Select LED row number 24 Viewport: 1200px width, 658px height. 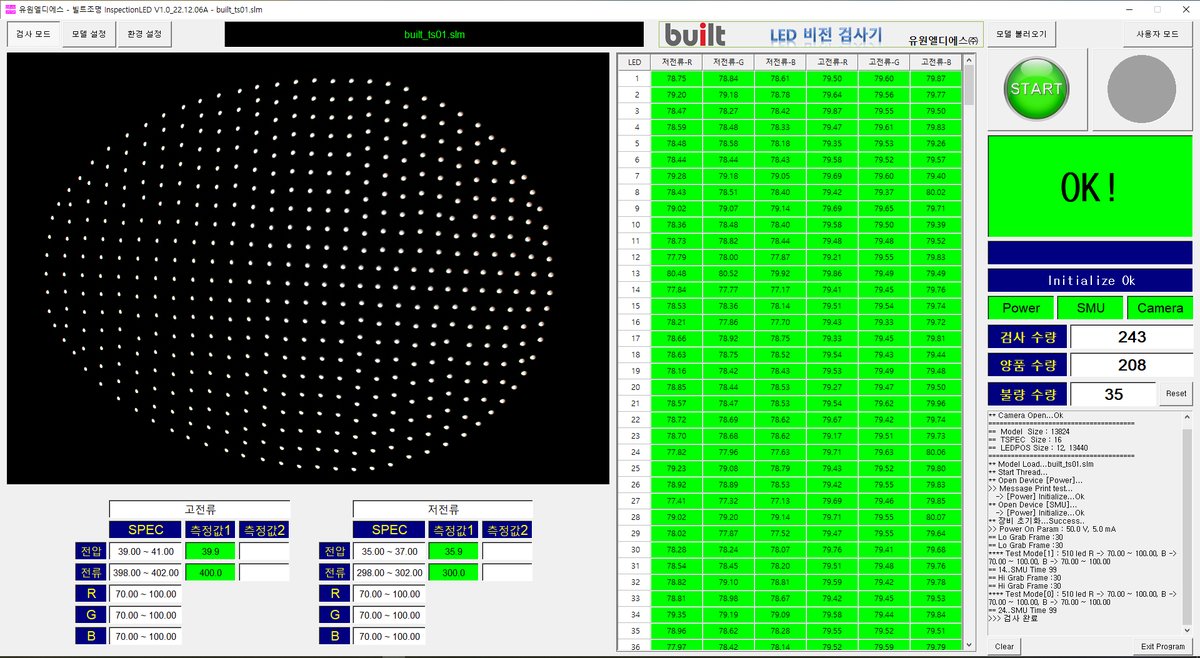pos(634,452)
